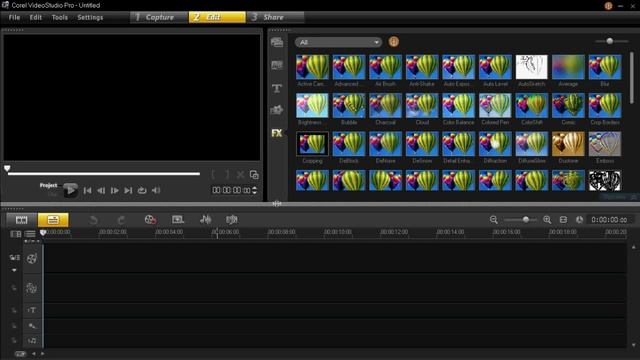Open the Auto Music icon
This screenshot has height=360, width=640.
coord(231,220)
